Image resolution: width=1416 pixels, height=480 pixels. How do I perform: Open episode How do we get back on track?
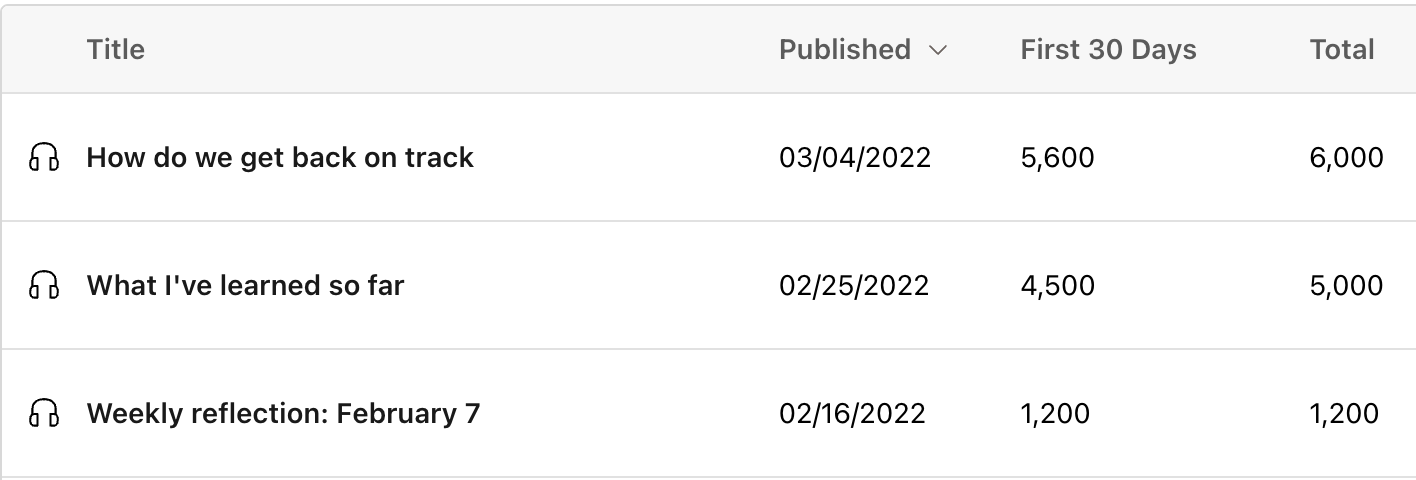280,157
